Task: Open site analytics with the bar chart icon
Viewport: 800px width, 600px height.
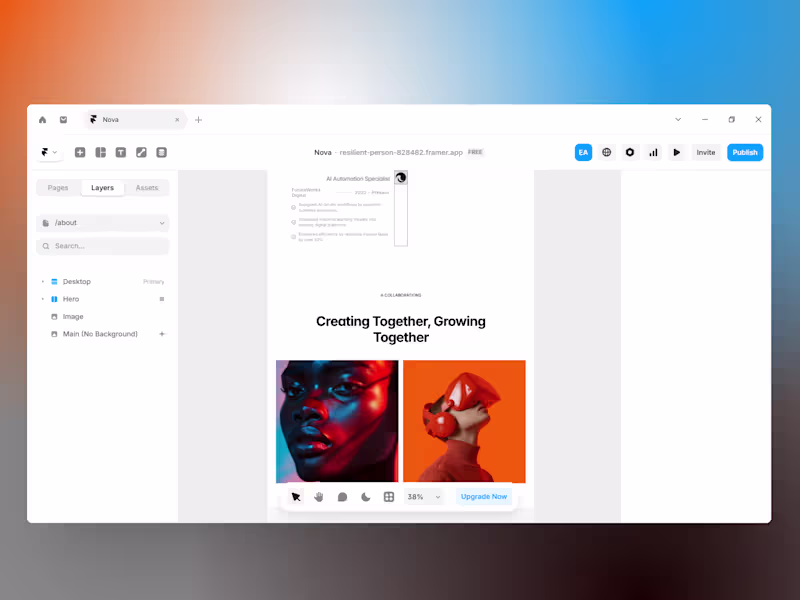Action: click(x=652, y=152)
